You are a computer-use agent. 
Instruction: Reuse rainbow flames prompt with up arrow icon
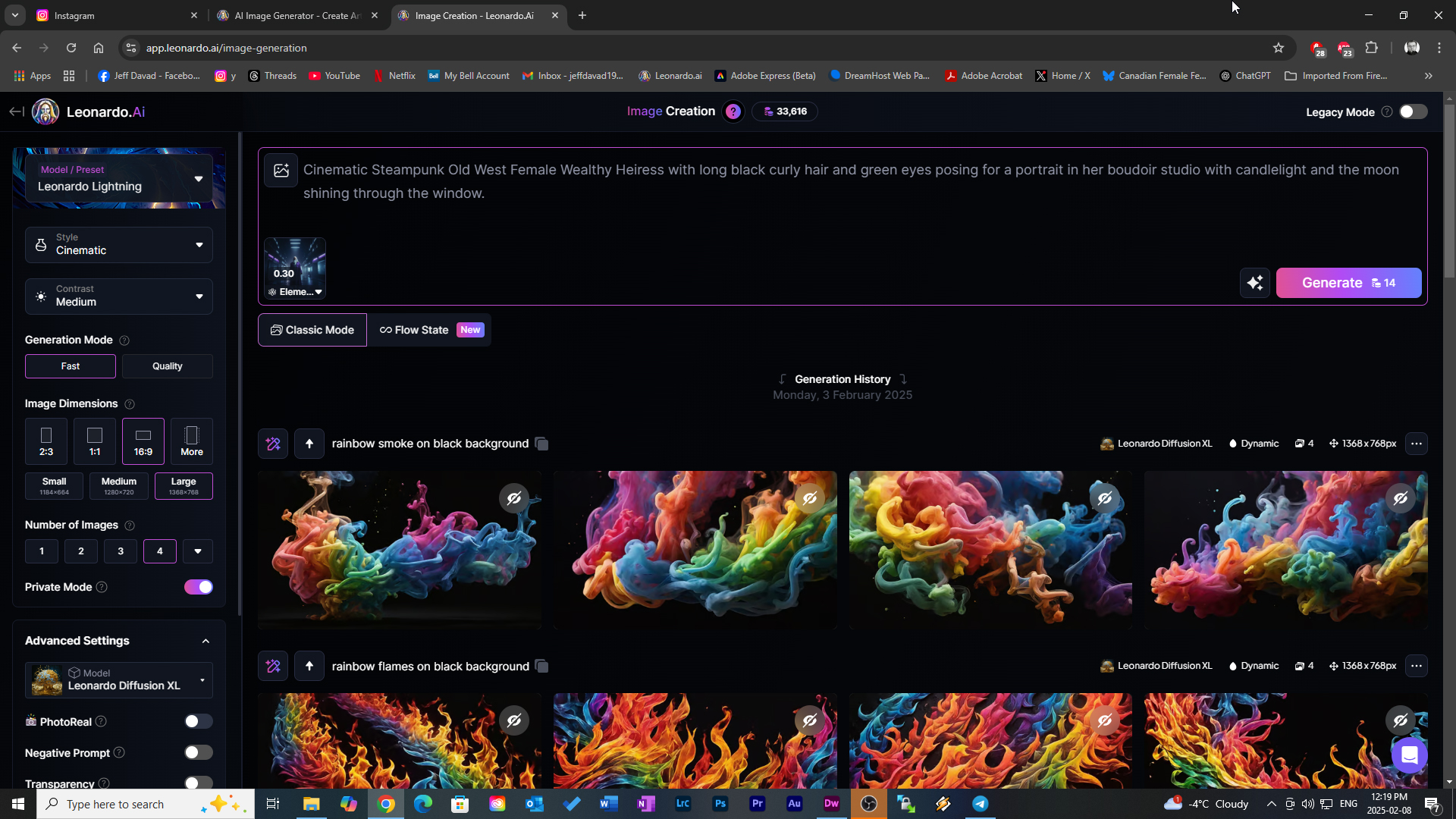(309, 667)
